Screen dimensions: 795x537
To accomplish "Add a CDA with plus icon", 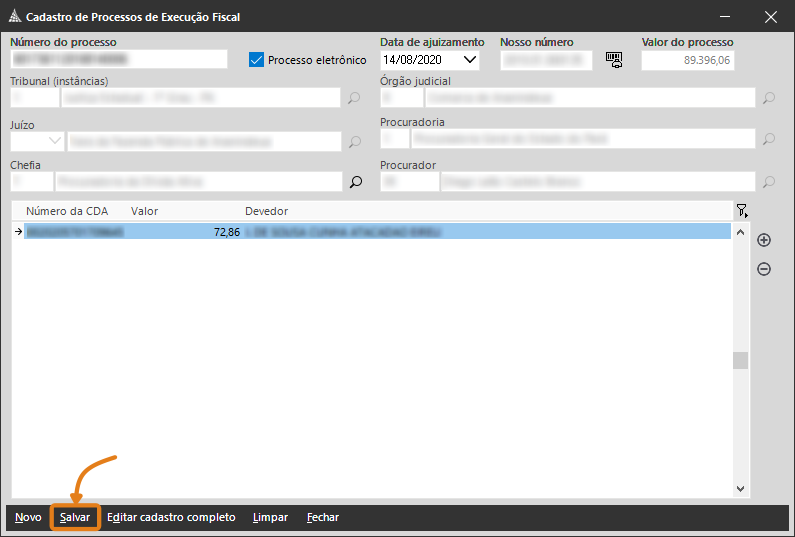I will click(x=764, y=240).
